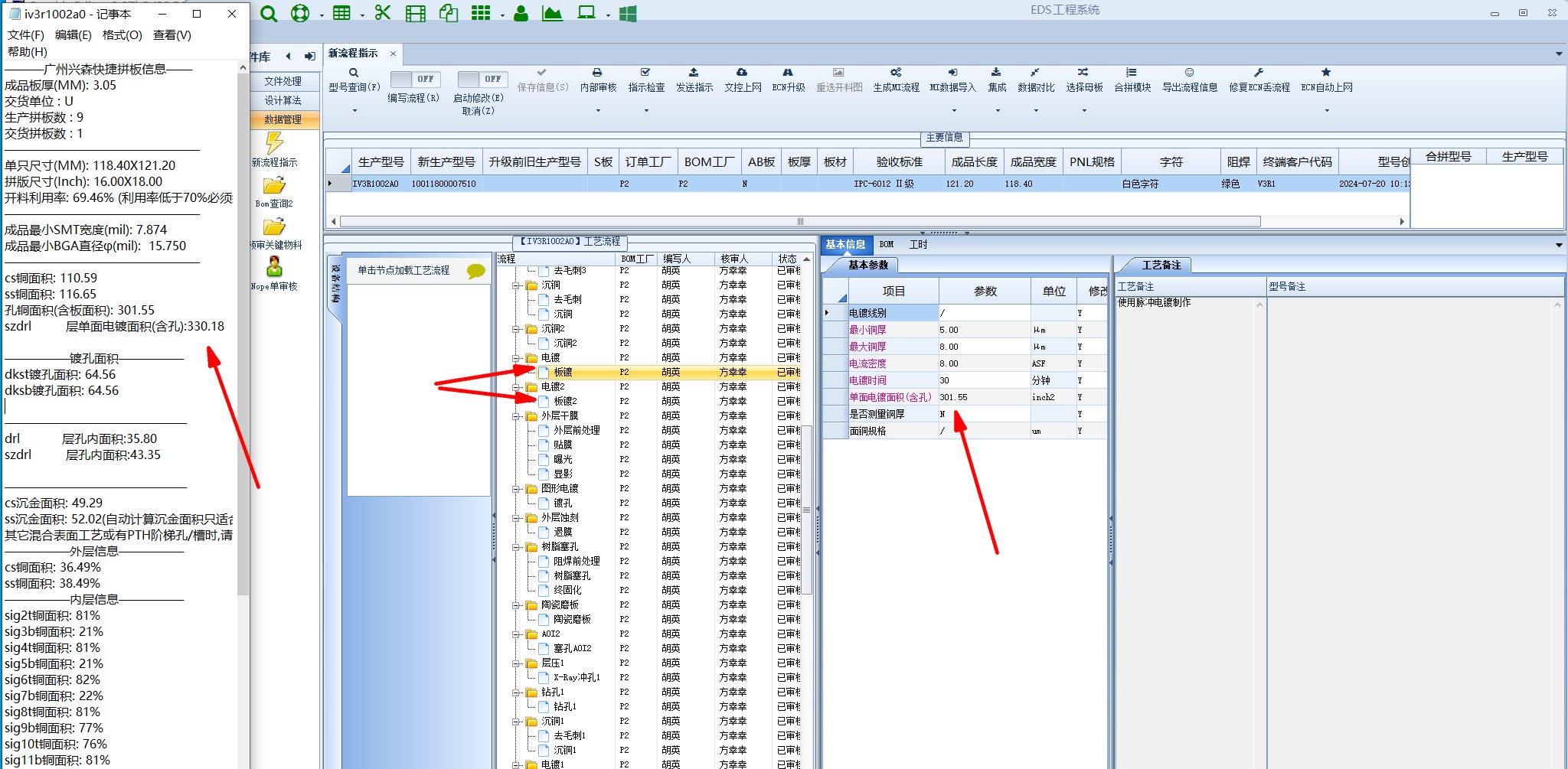Open 格式(O) menu in Notepad

122,35
